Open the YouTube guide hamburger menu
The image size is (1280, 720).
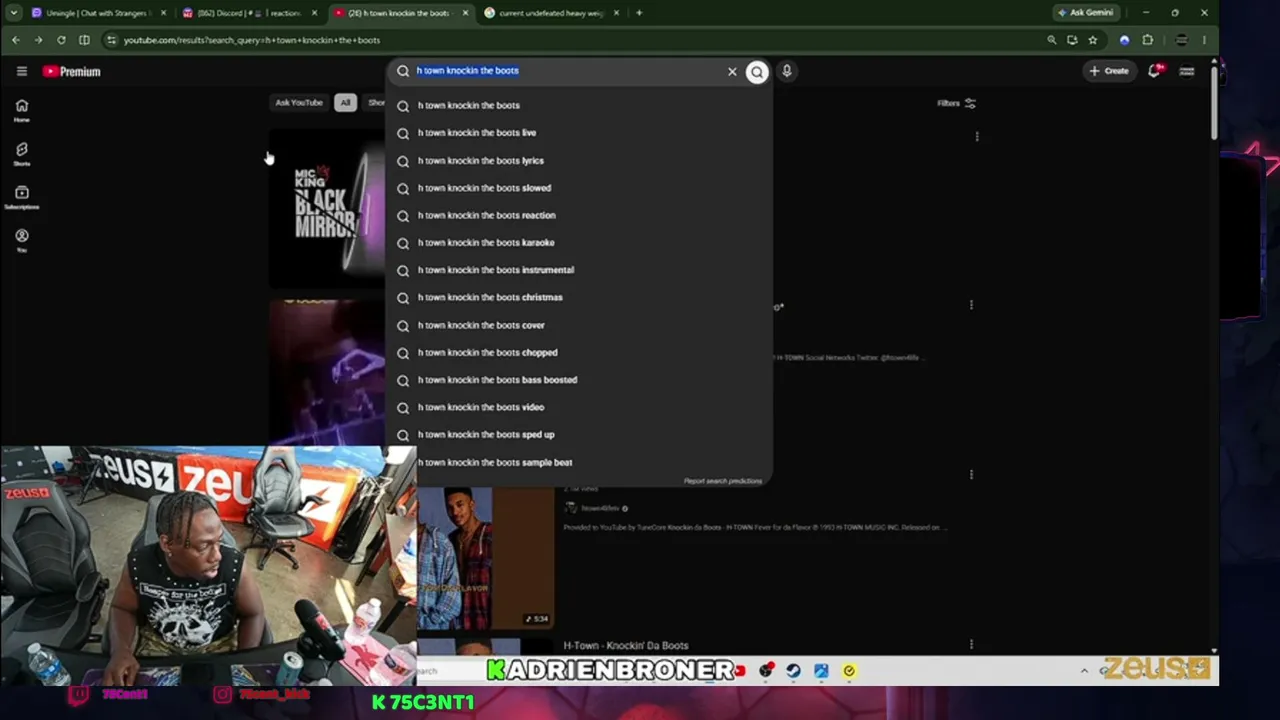21,71
